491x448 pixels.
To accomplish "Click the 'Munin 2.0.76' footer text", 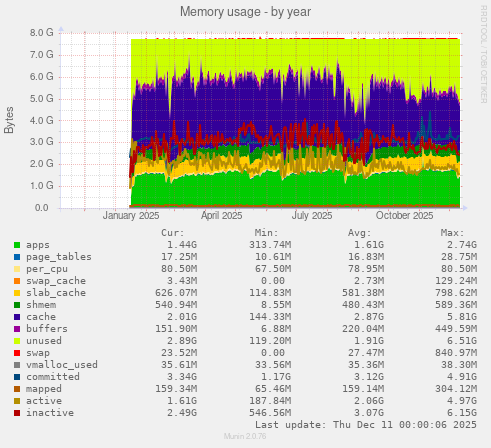I will 245,436.
